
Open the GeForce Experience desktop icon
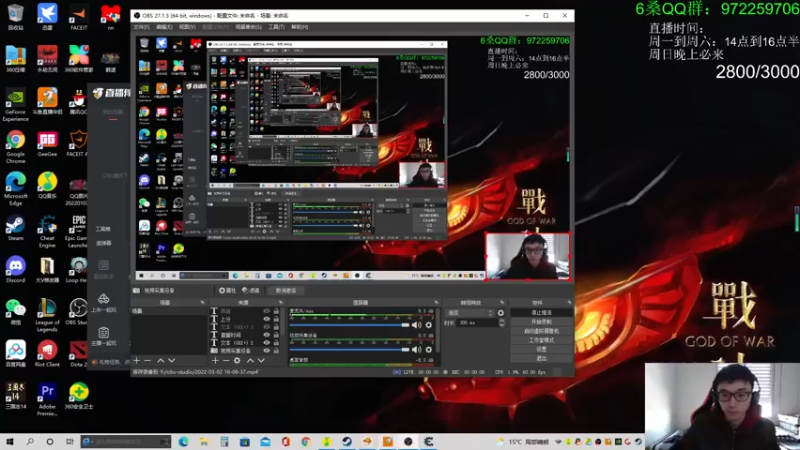(x=15, y=105)
